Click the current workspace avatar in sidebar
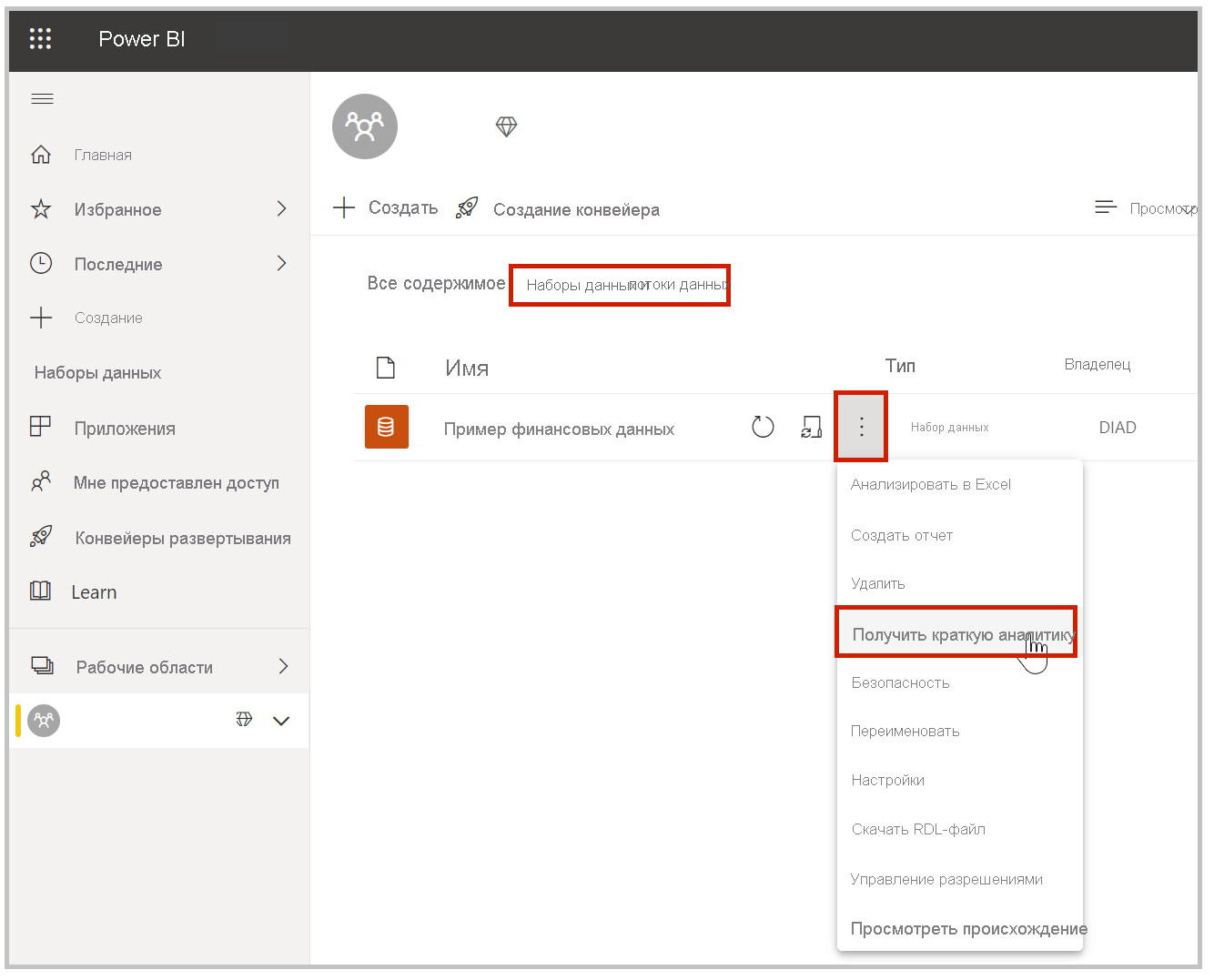 [x=44, y=721]
